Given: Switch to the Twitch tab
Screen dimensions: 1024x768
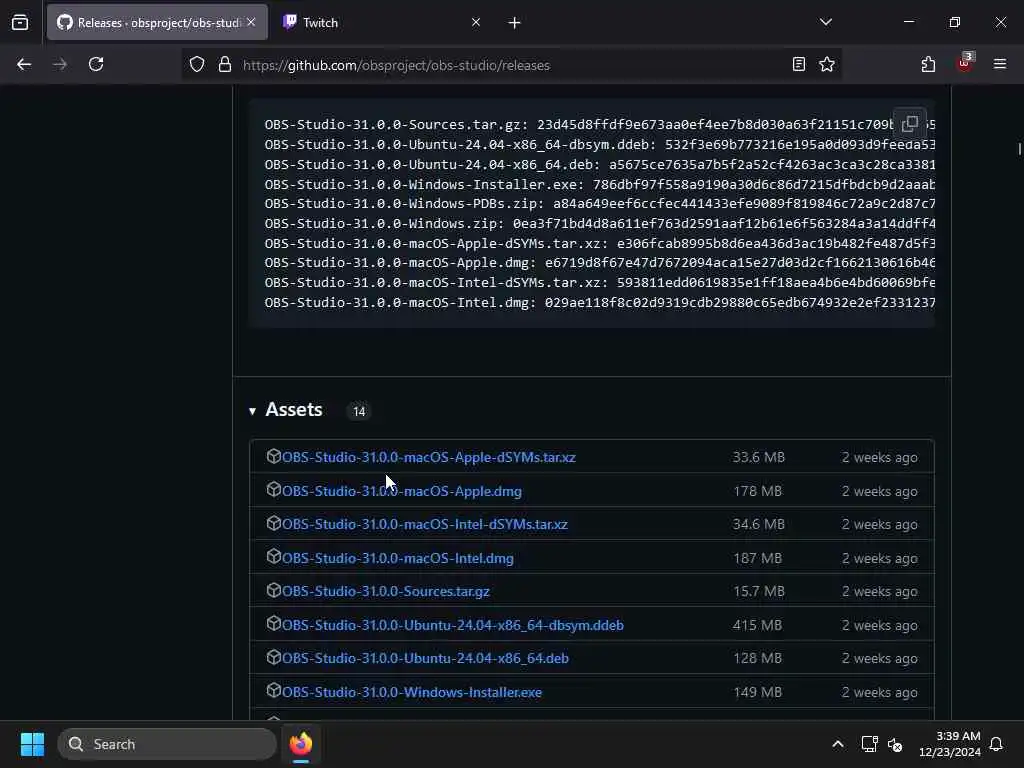Looking at the screenshot, I should pyautogui.click(x=320, y=22).
